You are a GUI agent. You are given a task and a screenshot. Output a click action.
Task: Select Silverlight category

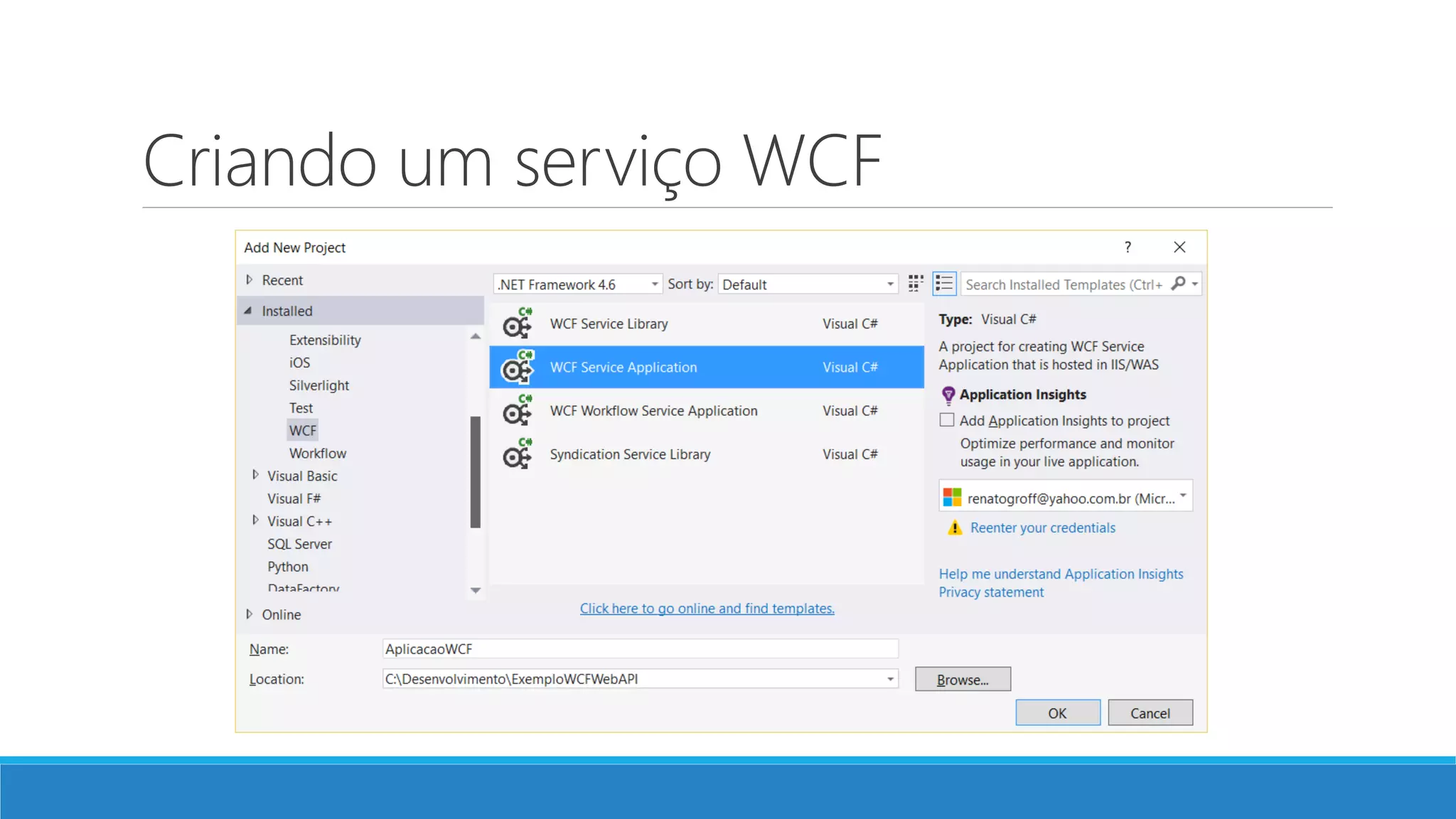[x=318, y=385]
